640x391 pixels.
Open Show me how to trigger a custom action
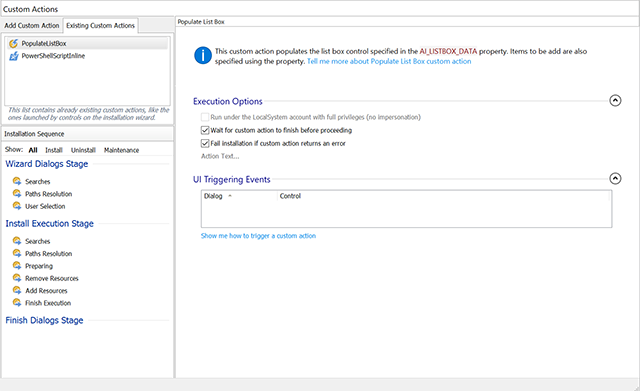[258, 236]
